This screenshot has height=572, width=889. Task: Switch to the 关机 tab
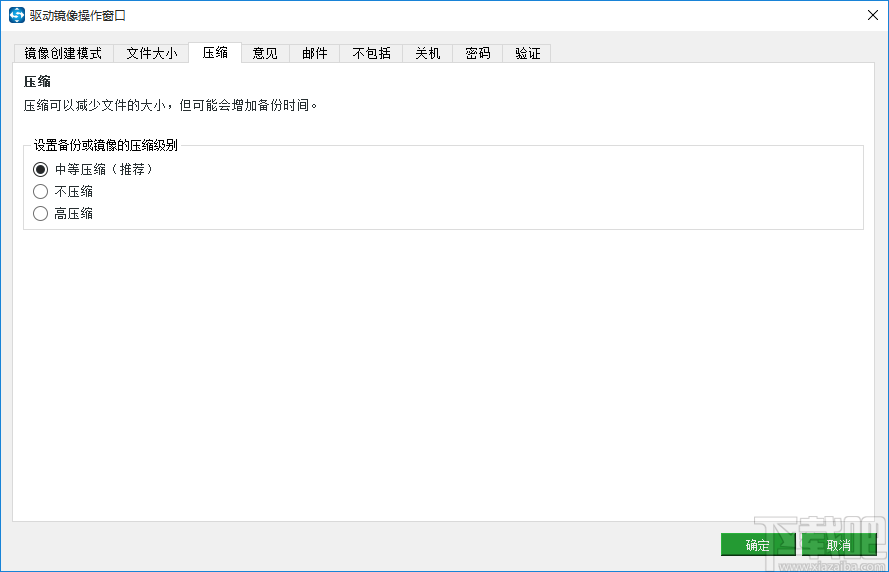(427, 53)
